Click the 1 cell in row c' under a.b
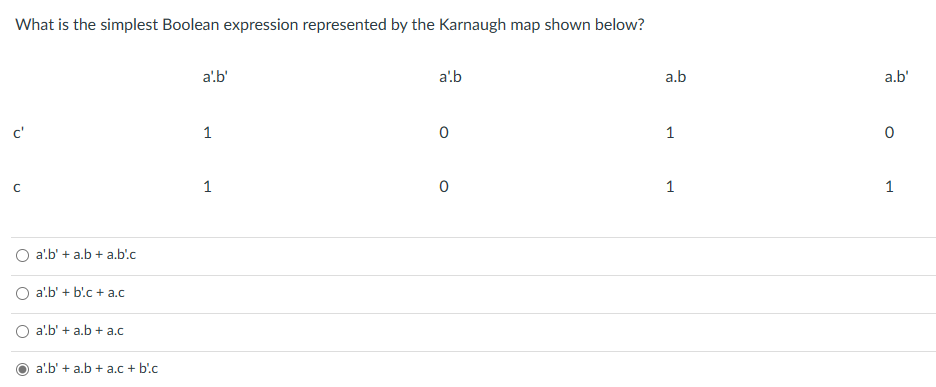This screenshot has width=936, height=387. tap(670, 133)
